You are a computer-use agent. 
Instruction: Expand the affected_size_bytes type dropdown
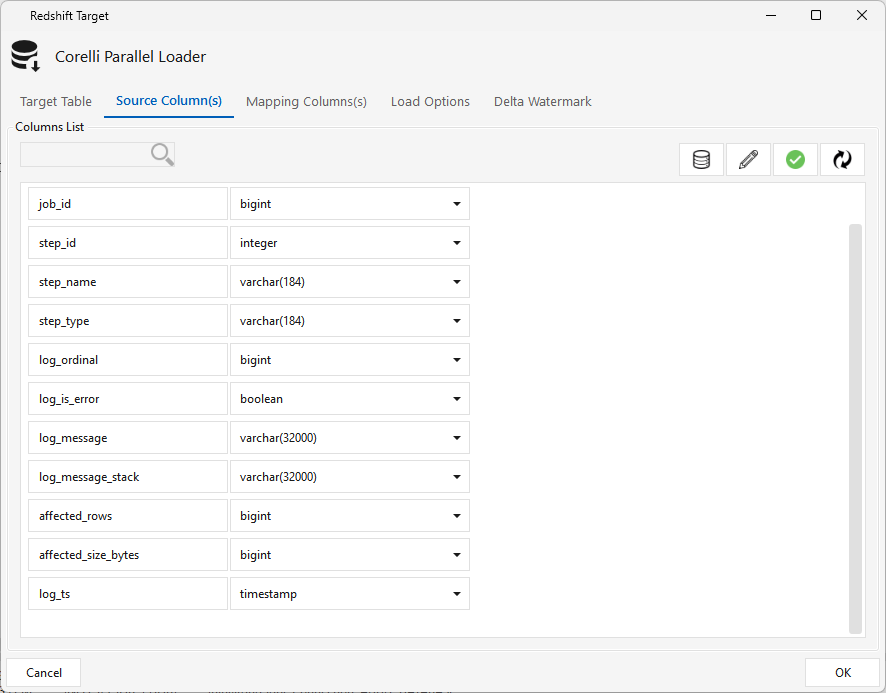tap(350, 555)
